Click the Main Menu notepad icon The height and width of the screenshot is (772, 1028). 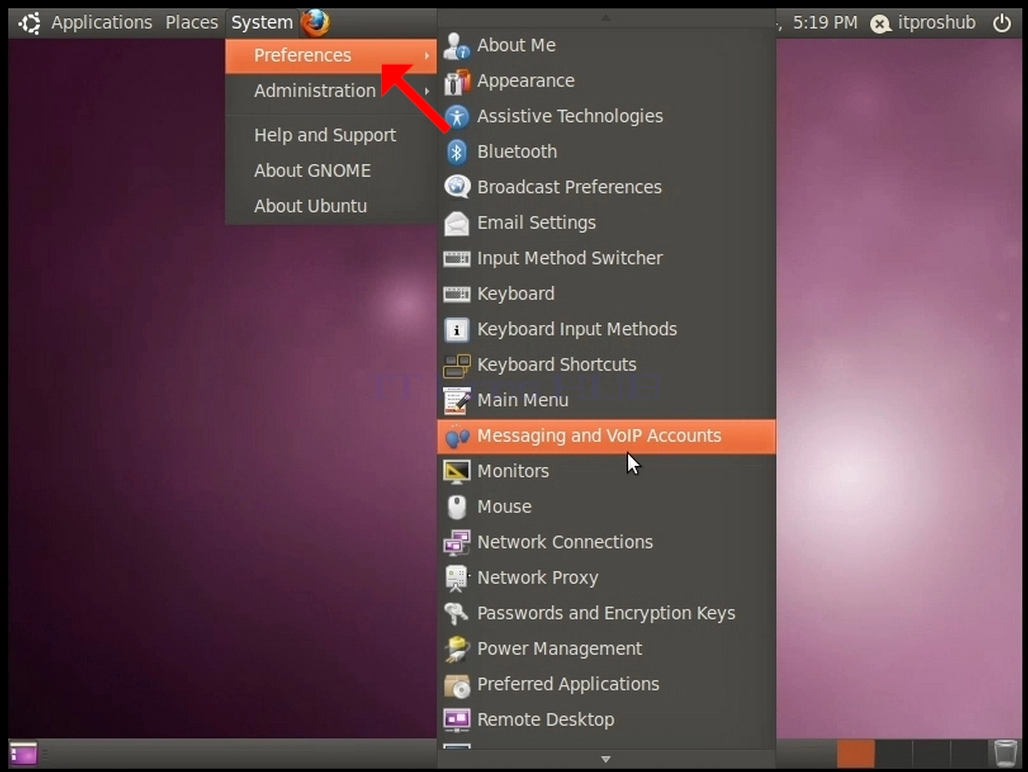[456, 400]
